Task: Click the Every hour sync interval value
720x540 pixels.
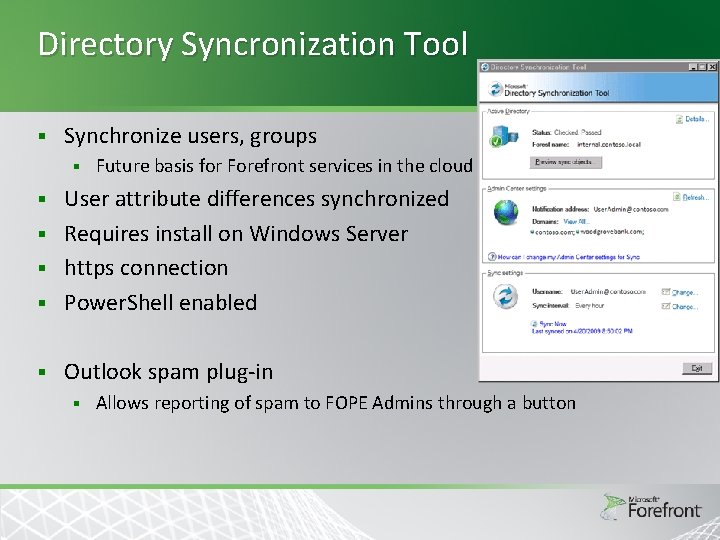Action: 590,306
